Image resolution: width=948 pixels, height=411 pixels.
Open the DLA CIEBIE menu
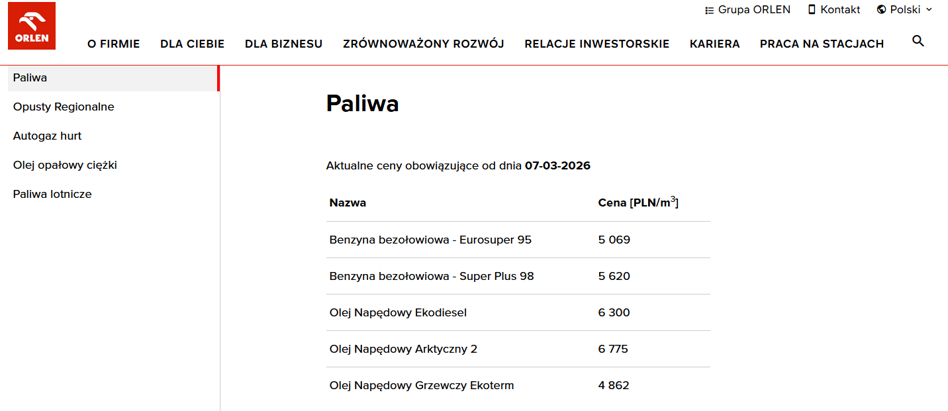click(192, 44)
